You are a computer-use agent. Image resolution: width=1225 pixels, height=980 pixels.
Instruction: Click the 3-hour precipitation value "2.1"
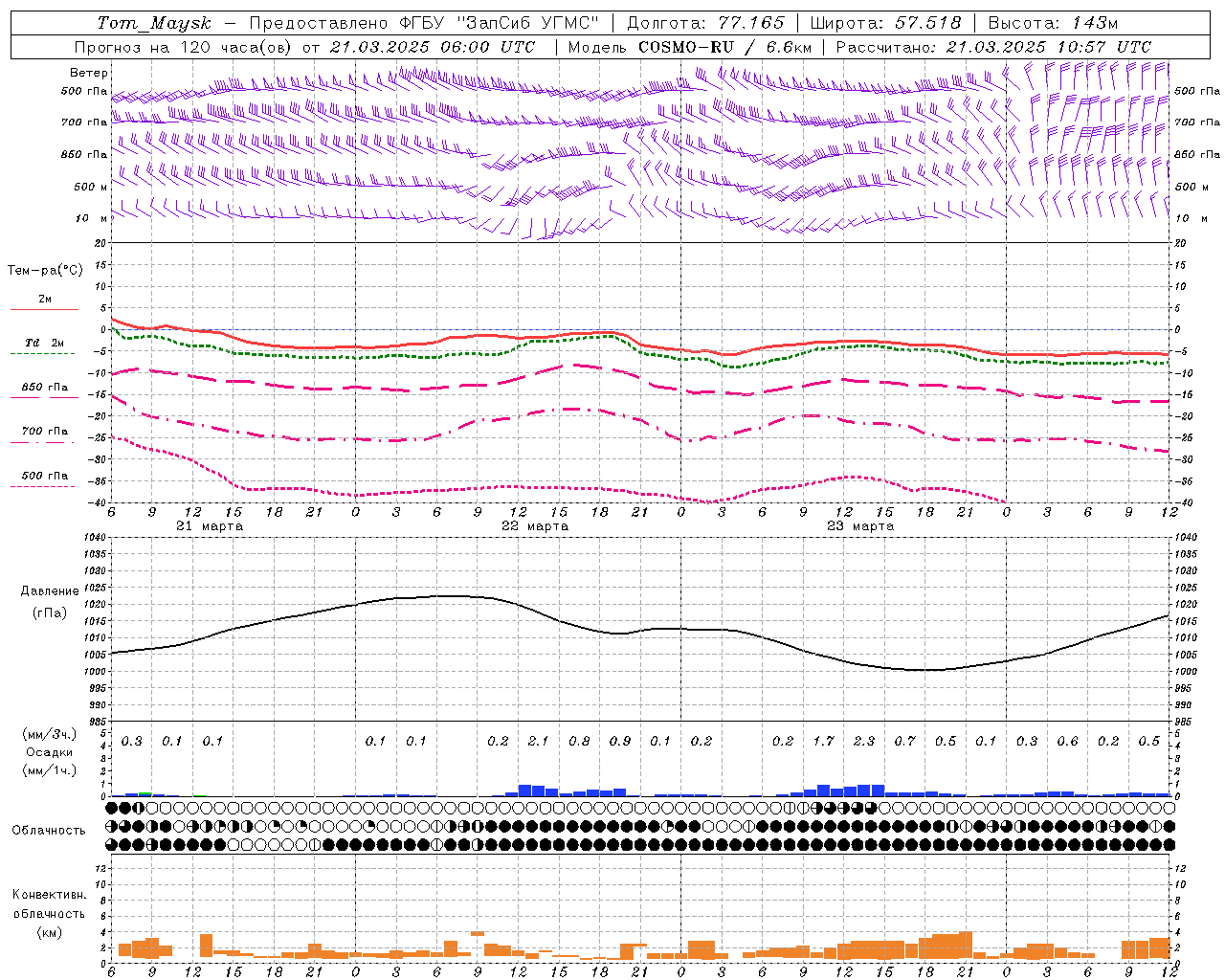click(x=538, y=742)
